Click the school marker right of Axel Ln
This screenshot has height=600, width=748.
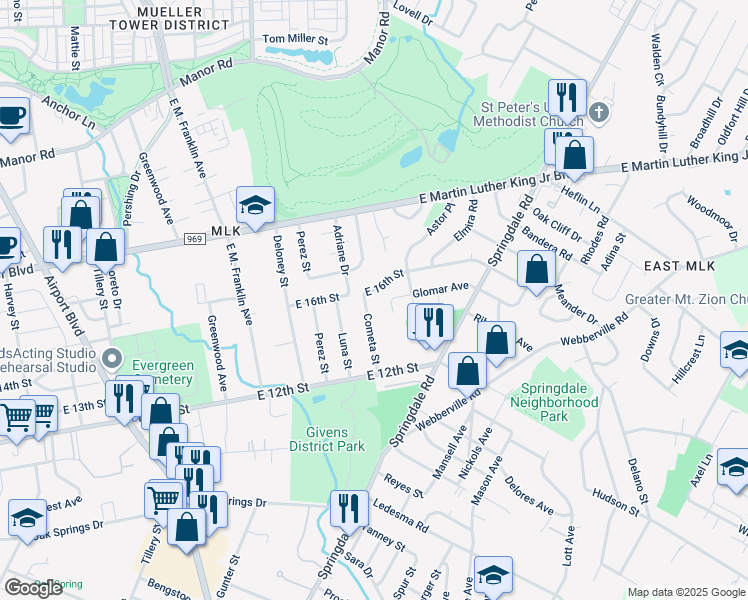(734, 468)
